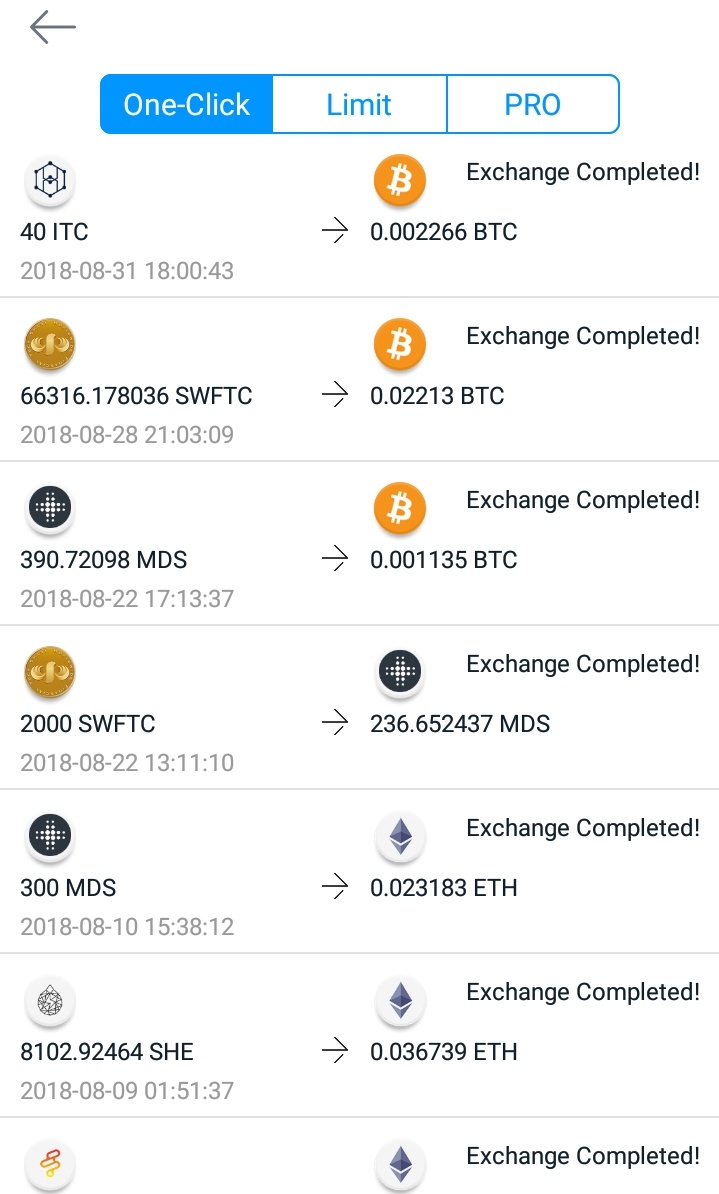
Task: Click the ITC coin icon
Action: (x=50, y=180)
